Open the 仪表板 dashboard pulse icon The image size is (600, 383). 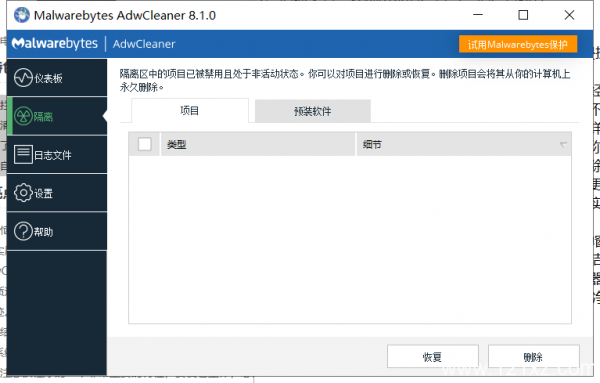[x=23, y=78]
